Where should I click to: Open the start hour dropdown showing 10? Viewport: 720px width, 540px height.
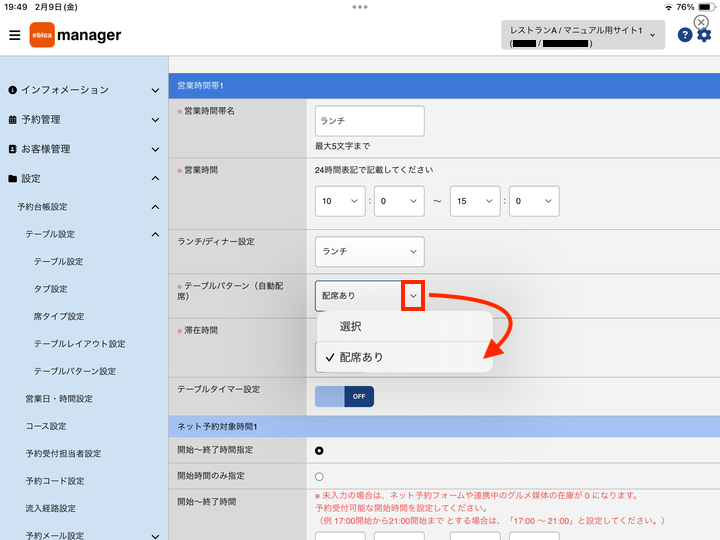[x=340, y=201]
